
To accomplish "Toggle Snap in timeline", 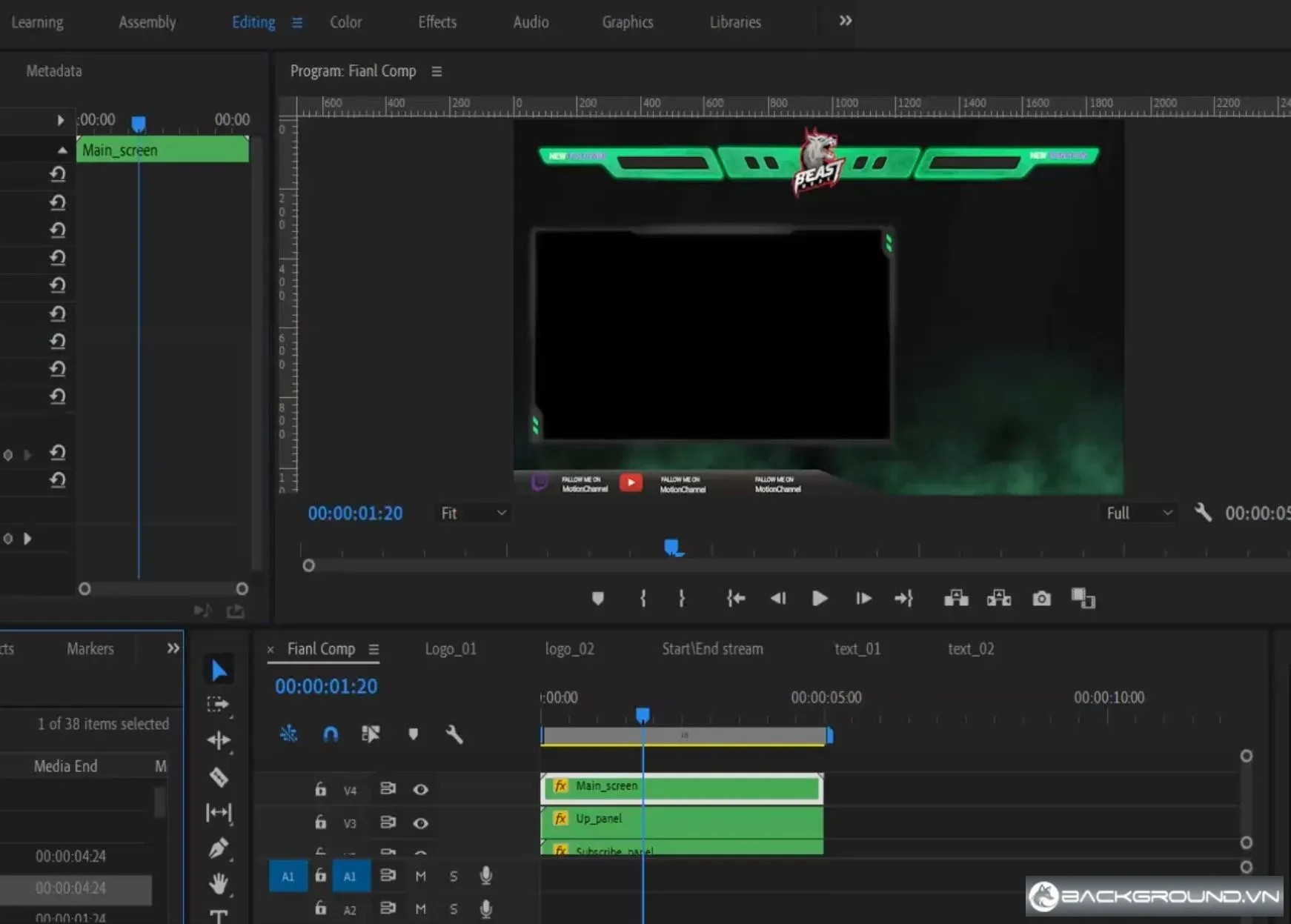I will click(331, 734).
